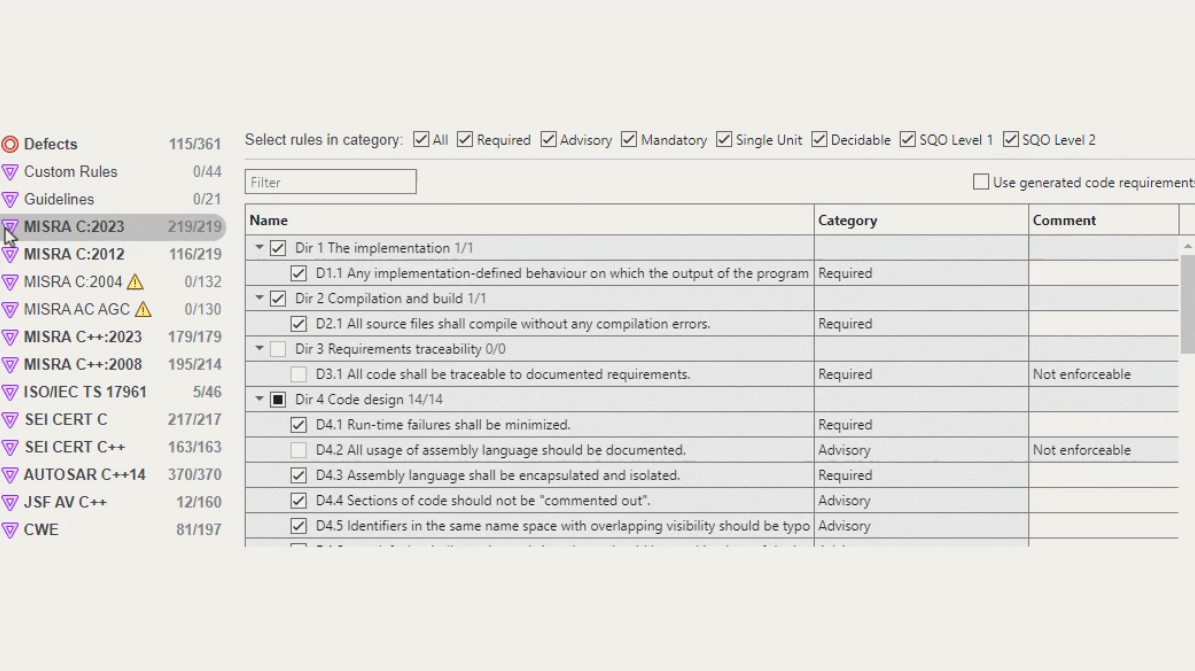Screen dimensions: 1195x671
Task: Collapse the Dir 1 The implementation group
Action: tap(260, 248)
